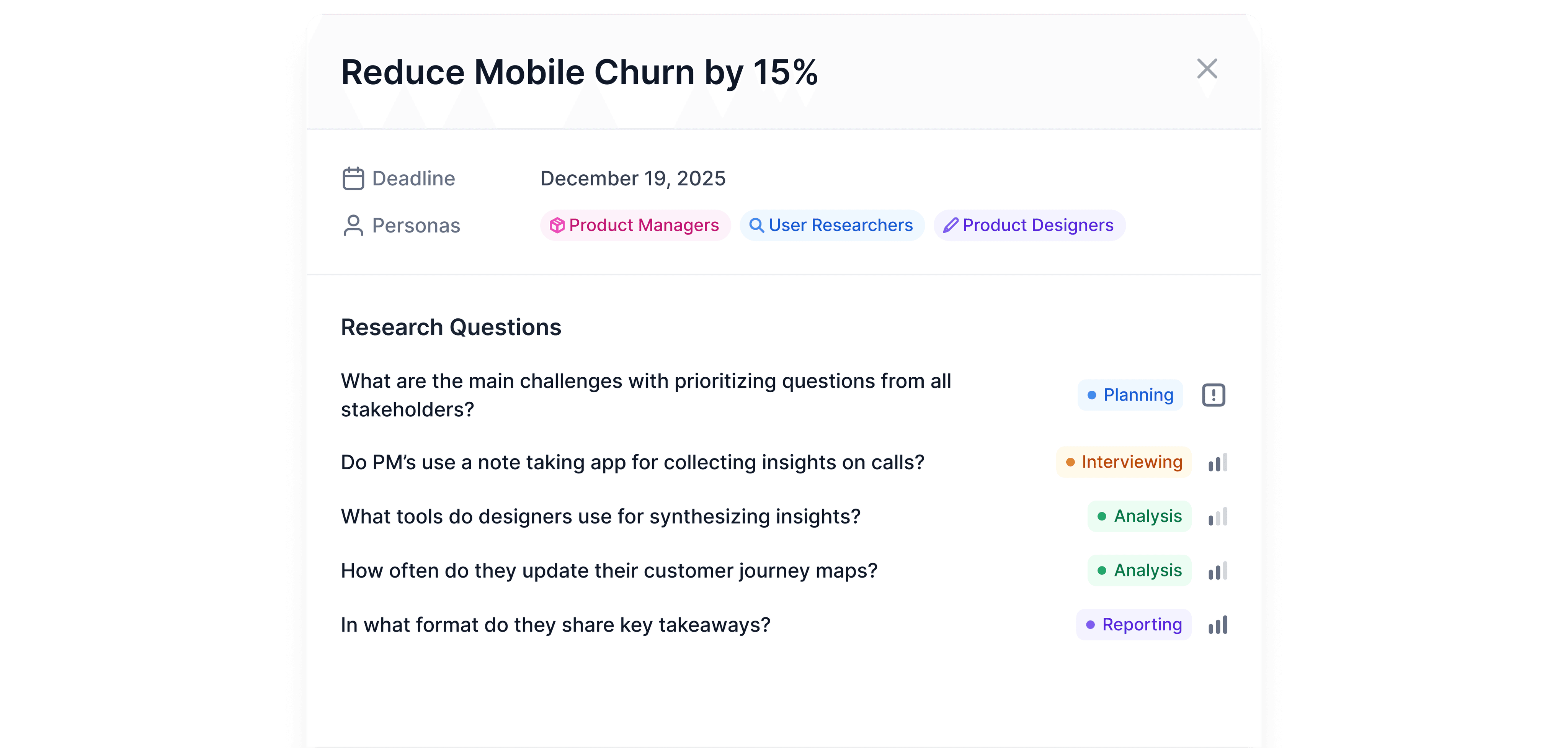Toggle the Reporting status pill
1568x748 pixels.
1133,624
